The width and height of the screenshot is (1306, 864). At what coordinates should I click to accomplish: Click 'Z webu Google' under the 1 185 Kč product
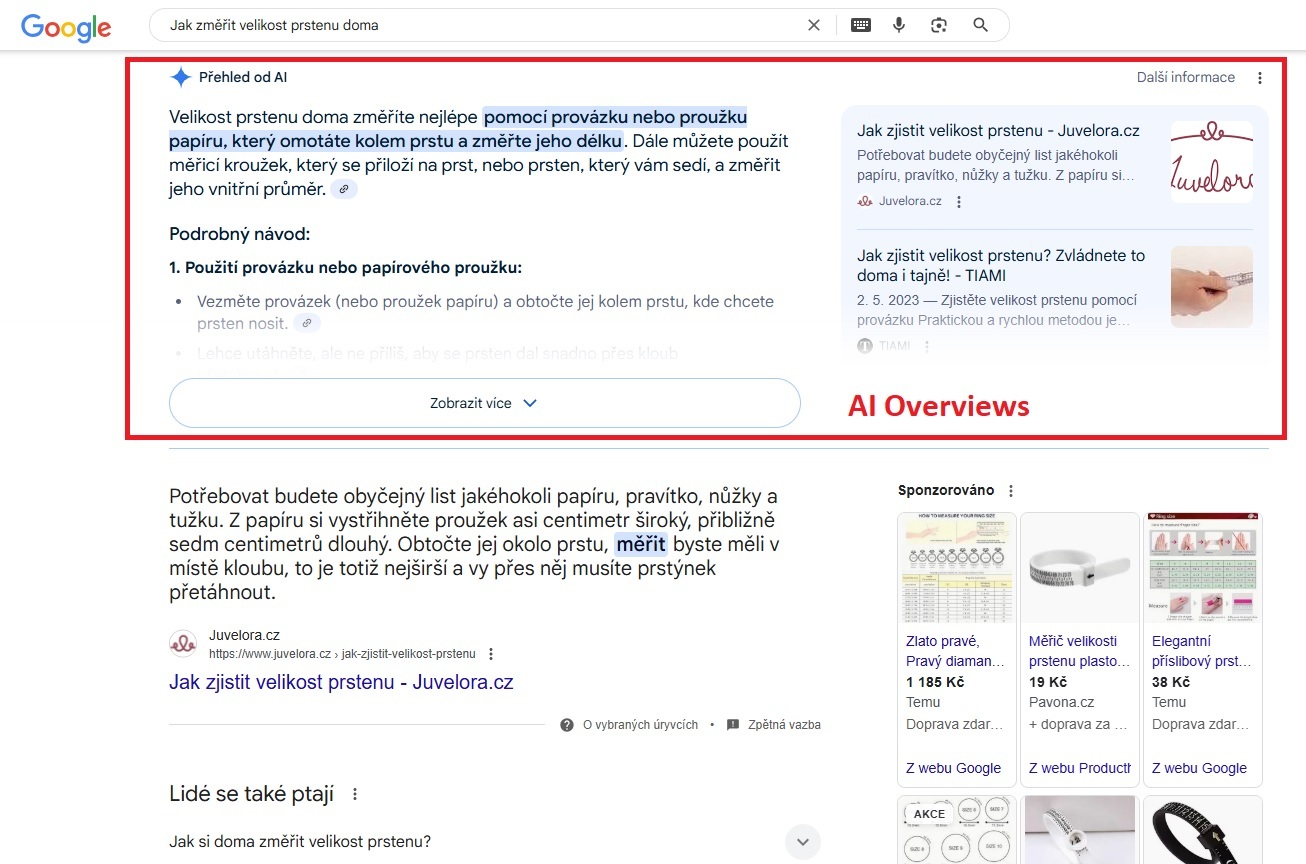953,768
